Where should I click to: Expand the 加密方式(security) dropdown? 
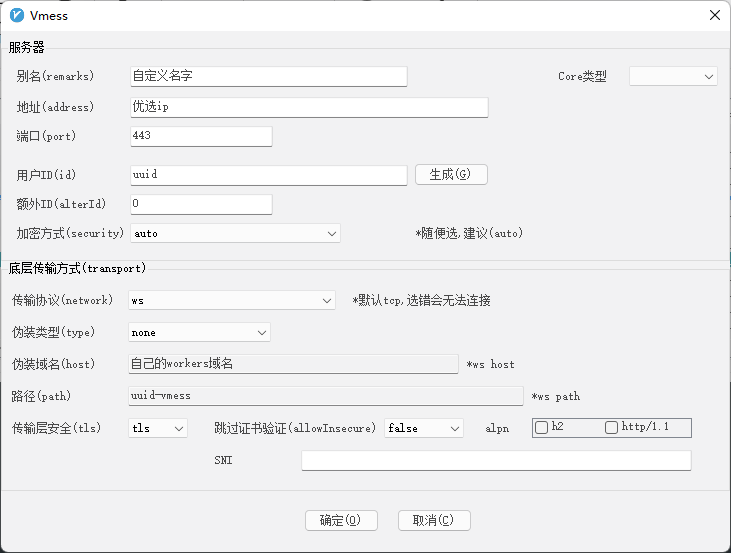click(x=235, y=233)
